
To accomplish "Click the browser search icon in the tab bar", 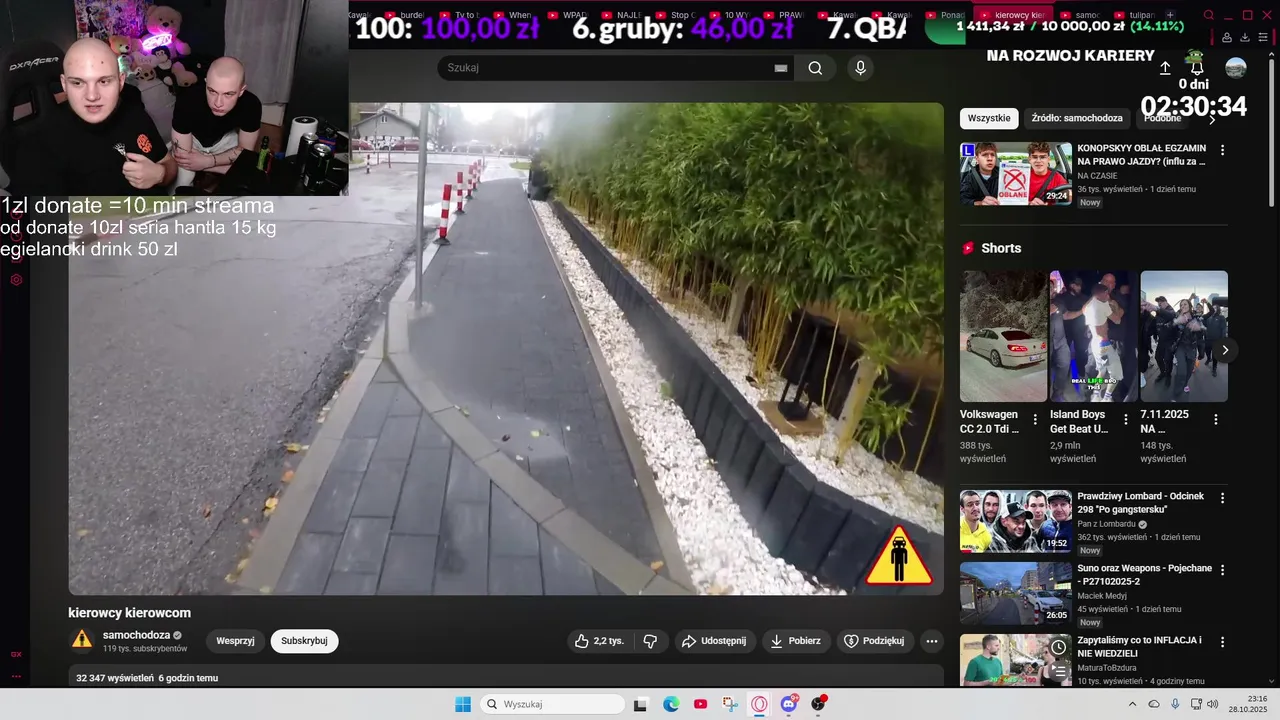I will click(x=1208, y=15).
